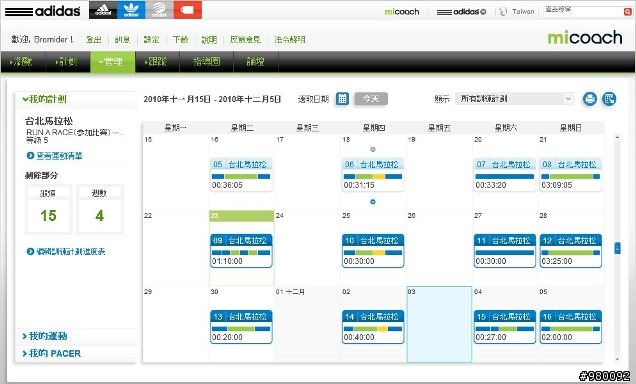Viewport: 636px width, 384px height.
Task: Open the blue adidas Originals trefoil tile
Action: pos(131,10)
